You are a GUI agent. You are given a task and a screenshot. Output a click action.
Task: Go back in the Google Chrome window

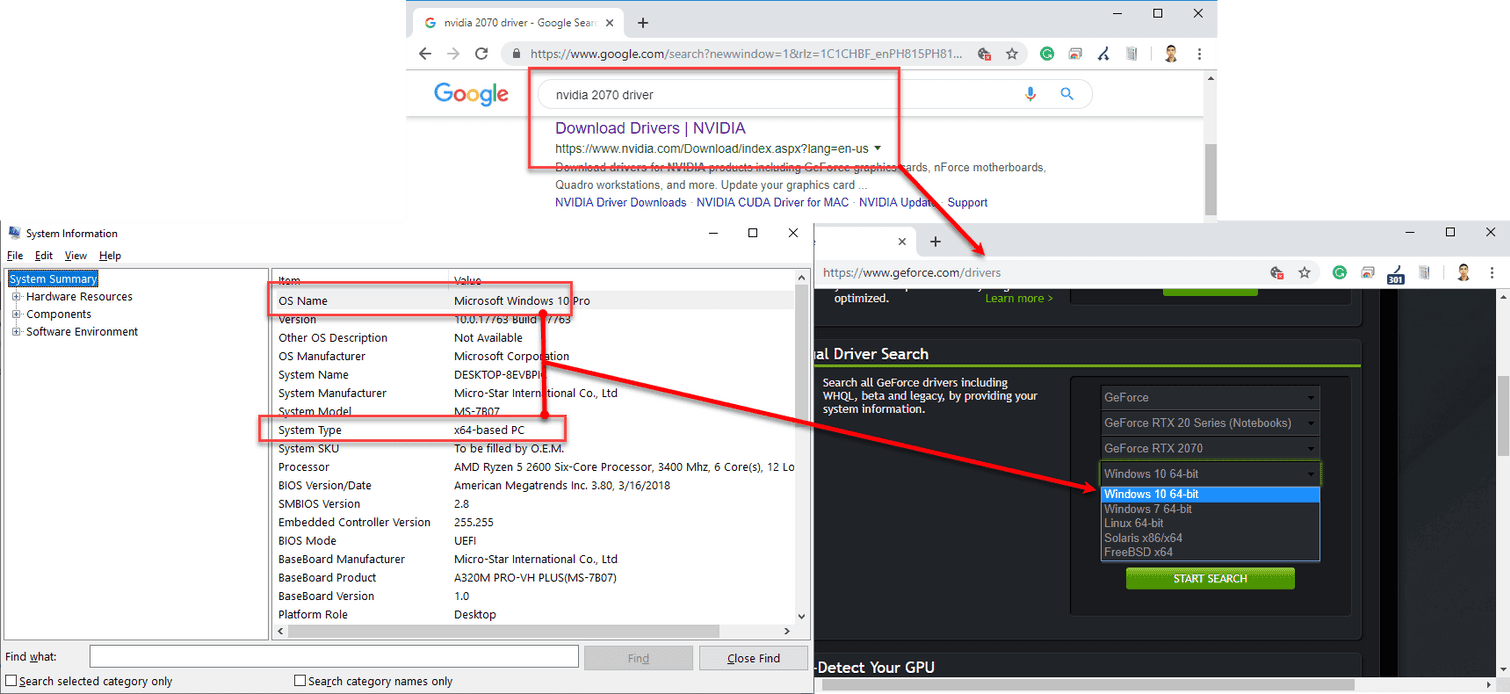coord(425,54)
